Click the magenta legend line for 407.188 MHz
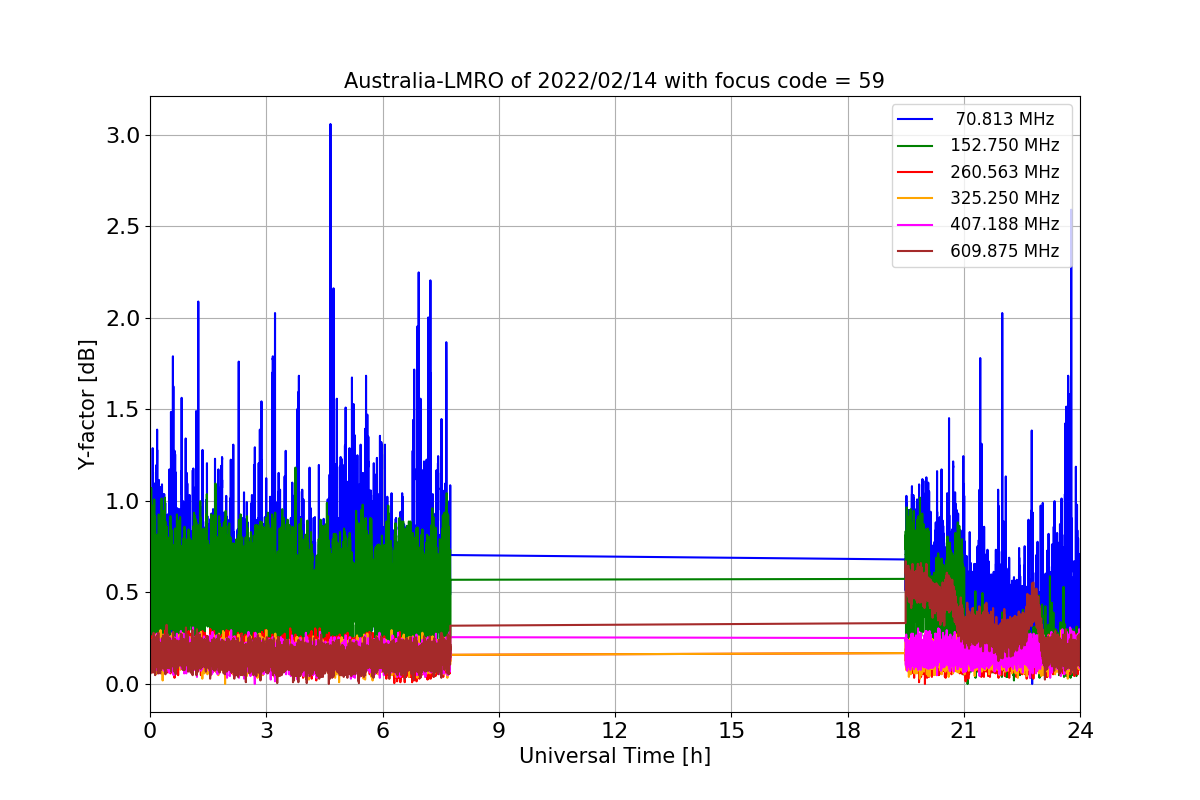 (917, 225)
